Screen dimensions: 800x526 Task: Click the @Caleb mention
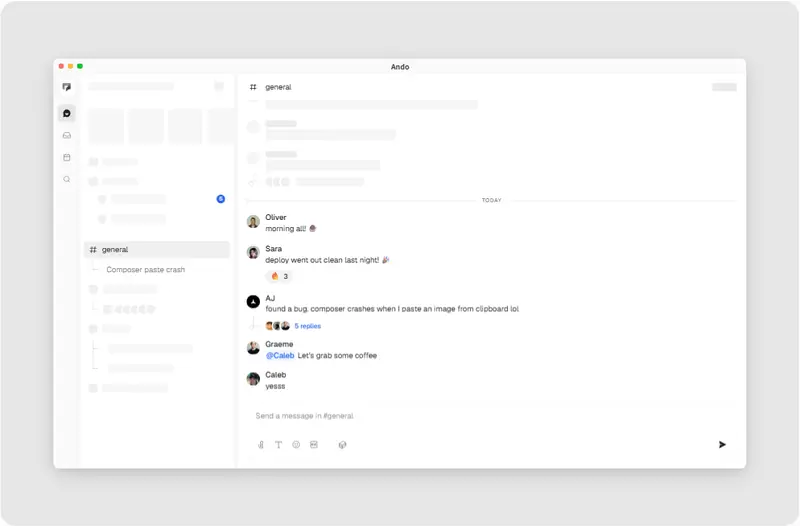tap(280, 356)
